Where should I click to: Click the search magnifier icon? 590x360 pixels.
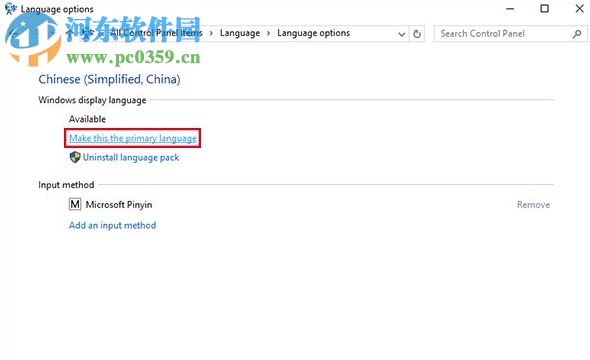[577, 34]
